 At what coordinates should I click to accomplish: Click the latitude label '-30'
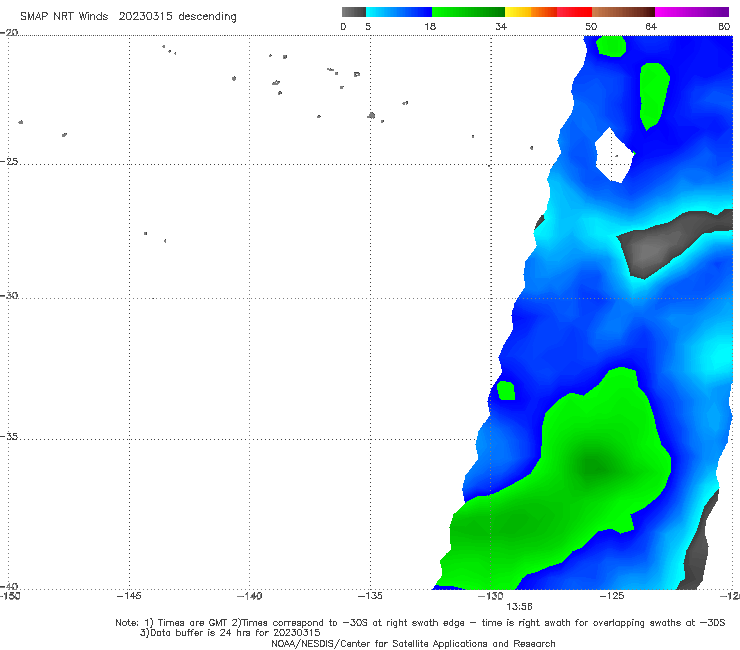coord(9,295)
